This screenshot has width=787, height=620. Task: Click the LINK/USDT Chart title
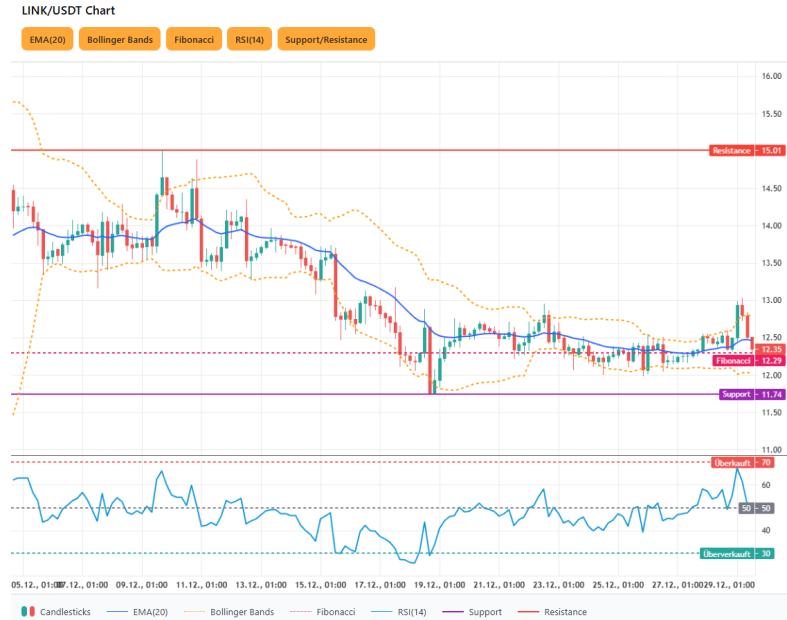coord(68,11)
